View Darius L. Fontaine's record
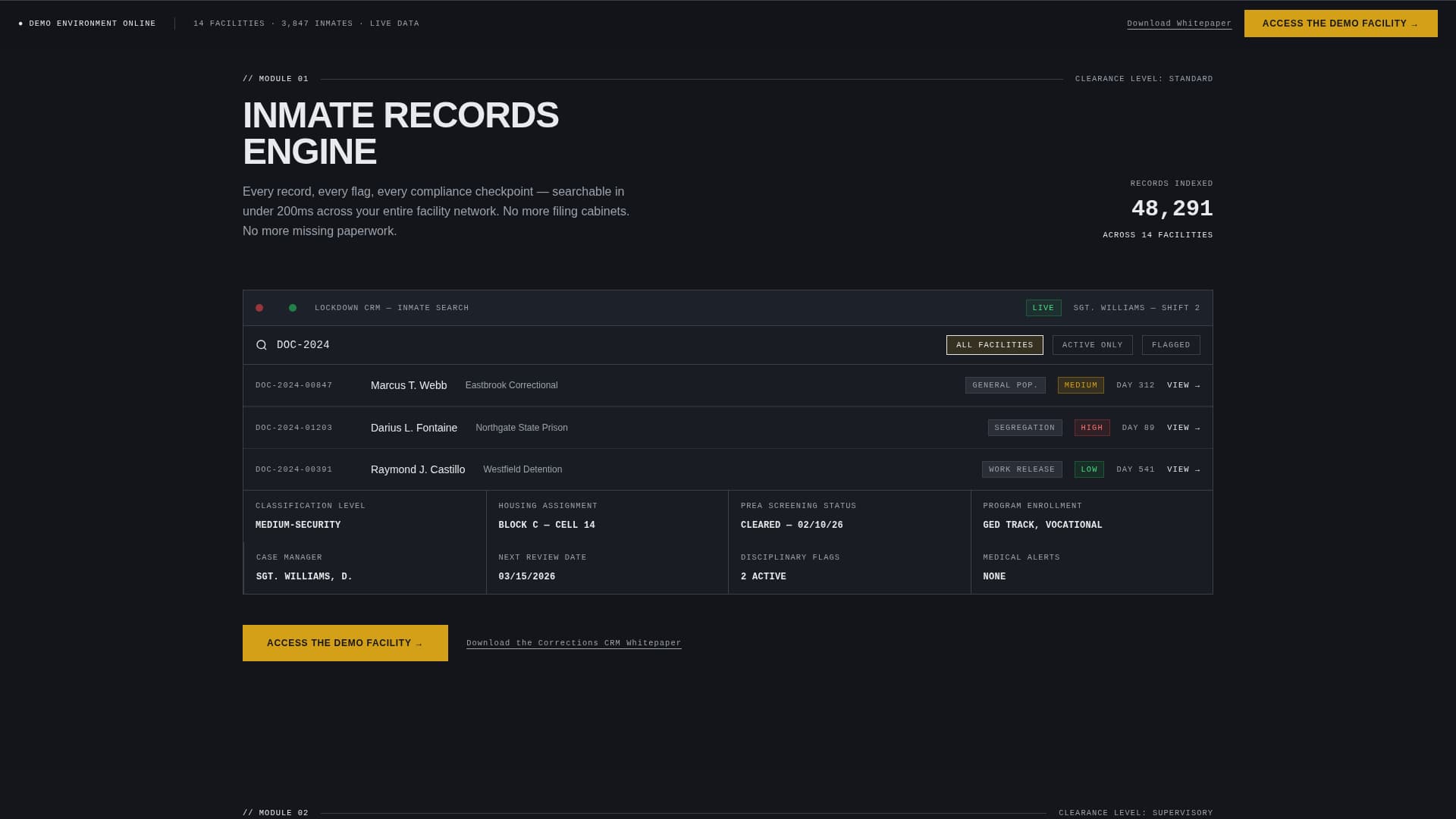The height and width of the screenshot is (819, 1456). click(1183, 428)
